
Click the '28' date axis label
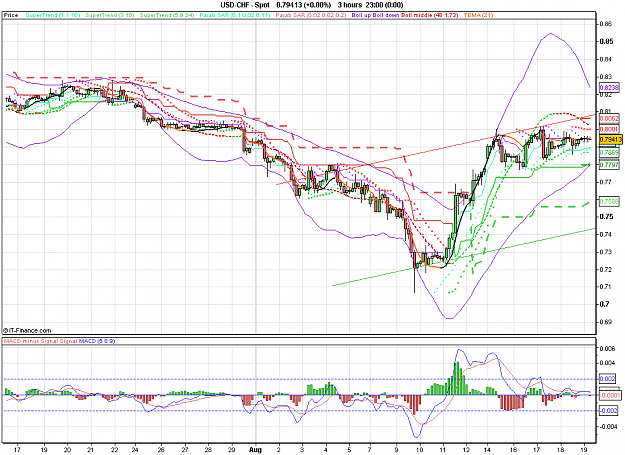(208, 450)
